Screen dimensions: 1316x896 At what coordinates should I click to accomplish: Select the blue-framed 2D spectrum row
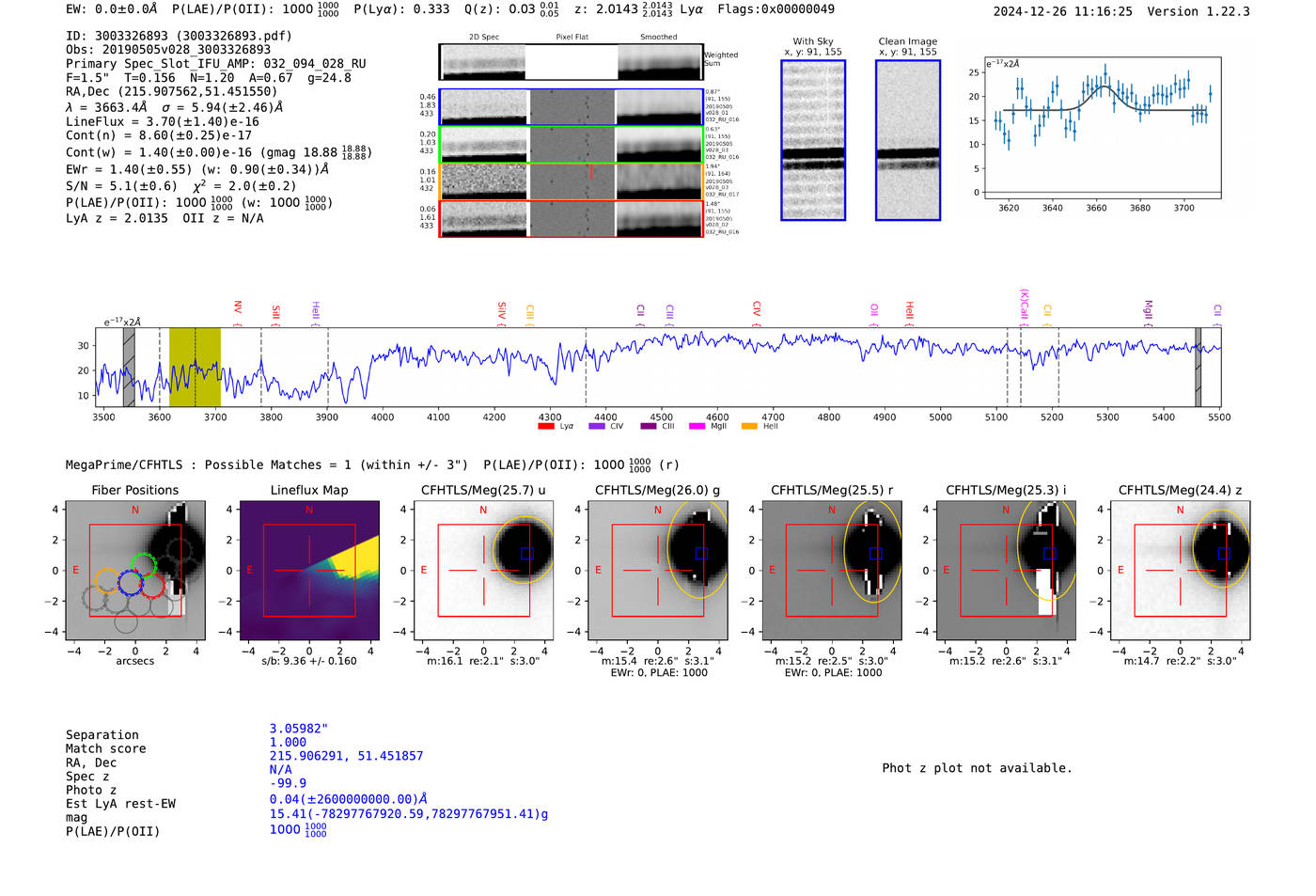[572, 107]
